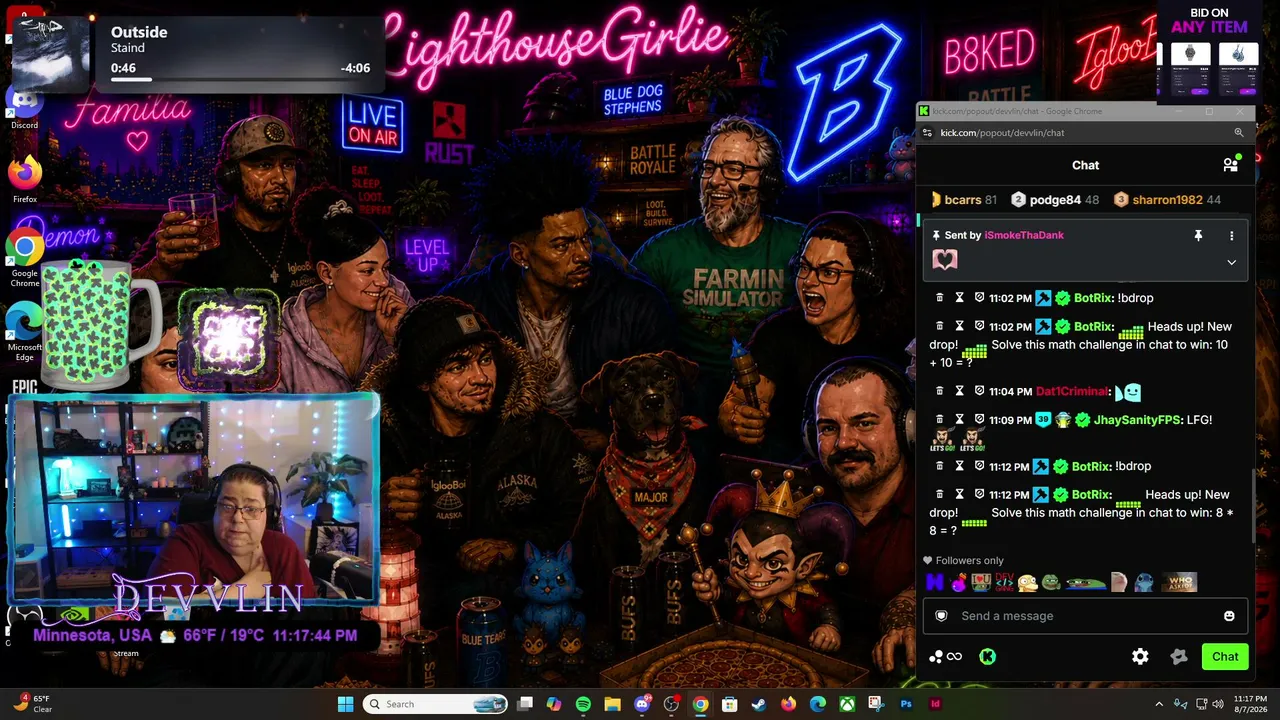1280x720 pixels.
Task: Open the chat user list icon
Action: pyautogui.click(x=1231, y=165)
